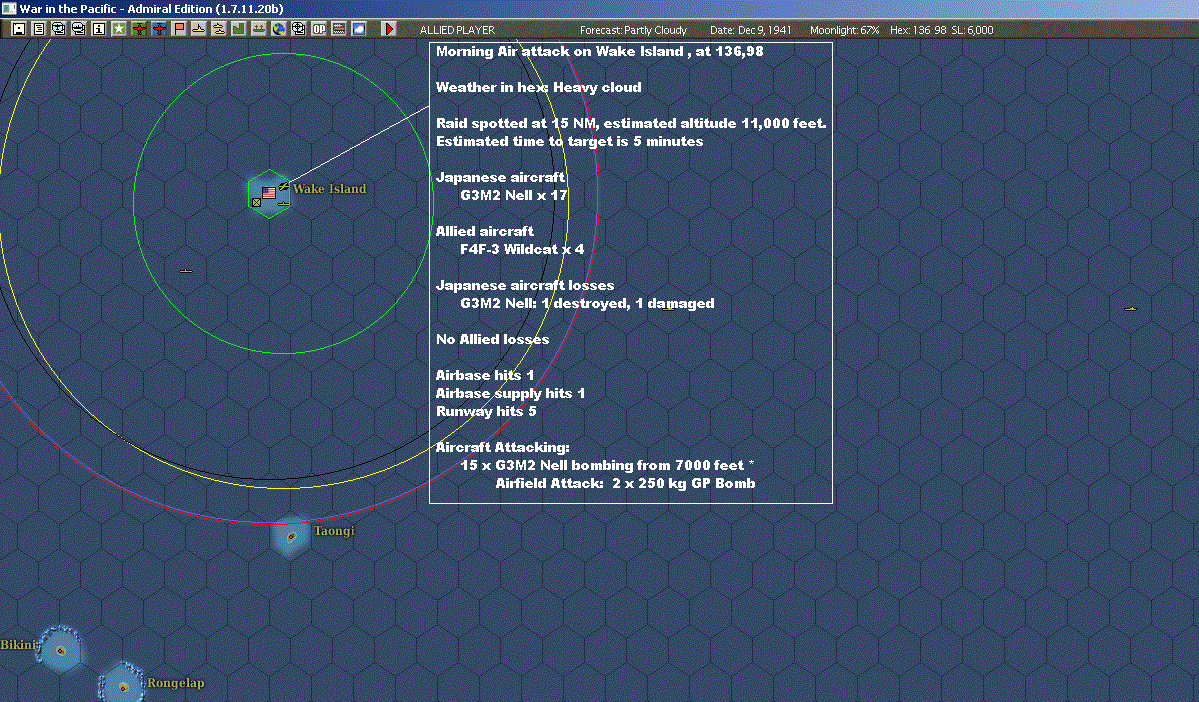Screen dimensions: 1199x702
Task: Click the striped list toolbar icon
Action: [338, 29]
